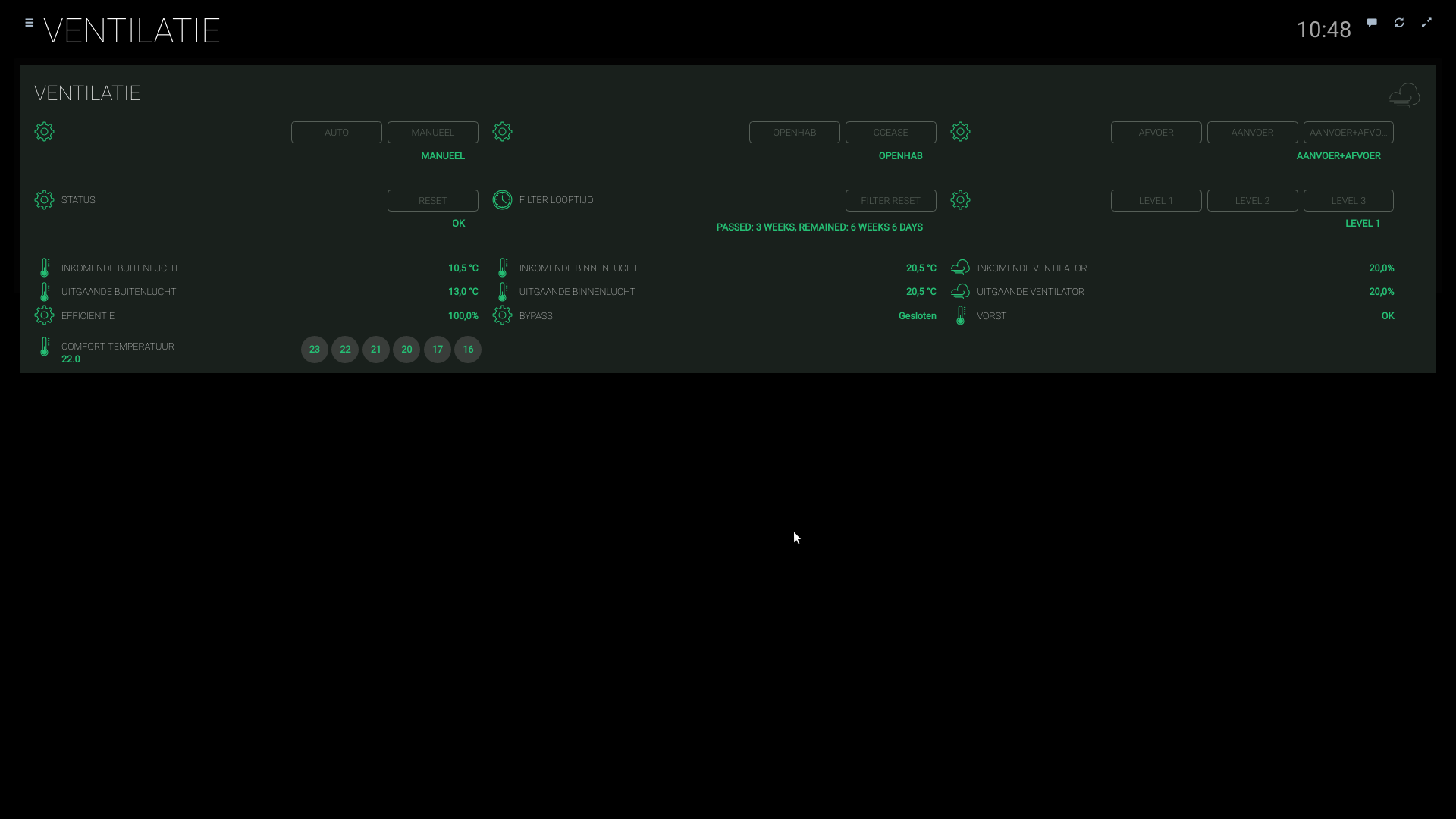
Task: Click the filter looptijd clock icon
Action: [x=502, y=200]
